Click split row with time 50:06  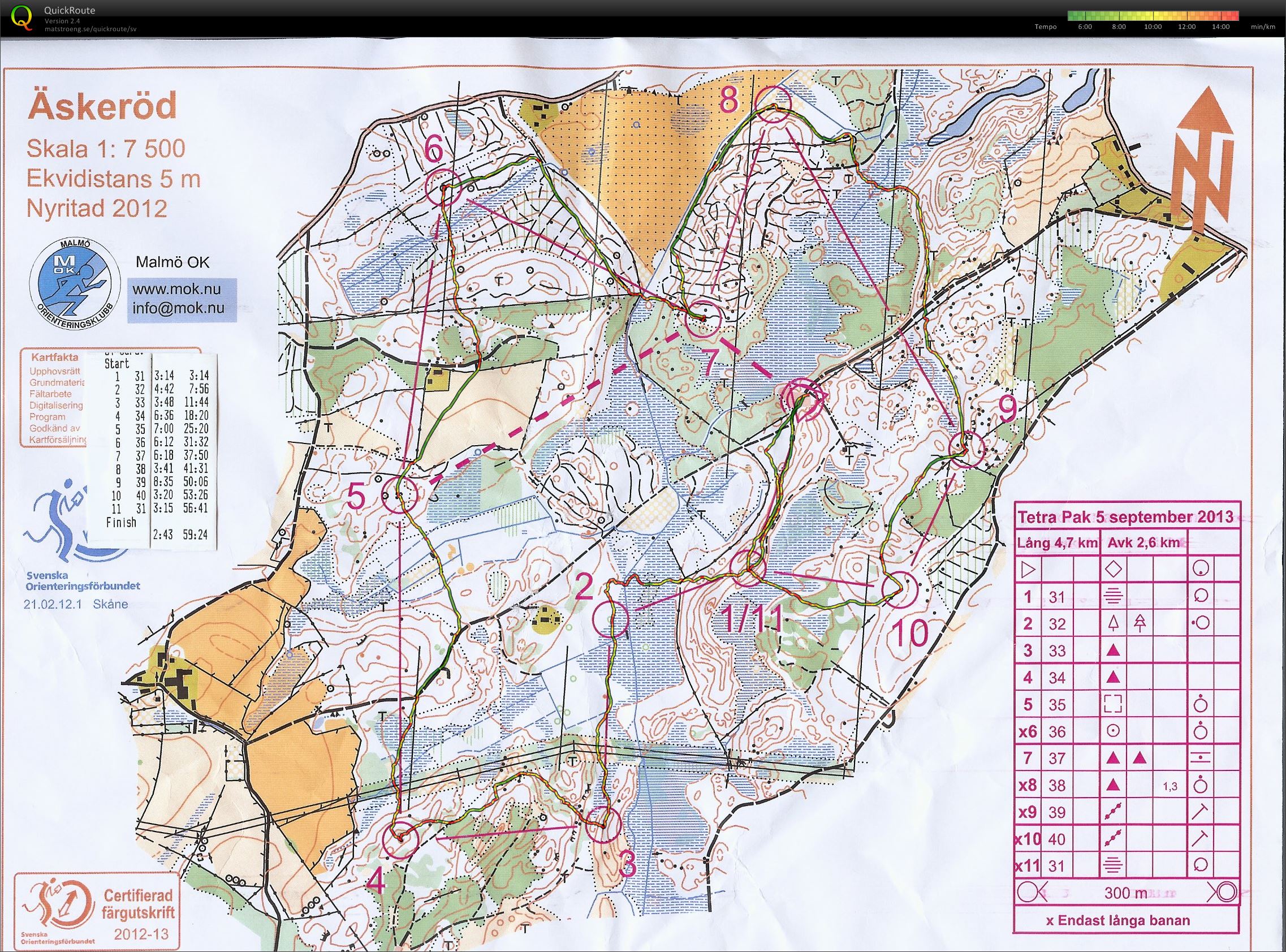pyautogui.click(x=156, y=482)
